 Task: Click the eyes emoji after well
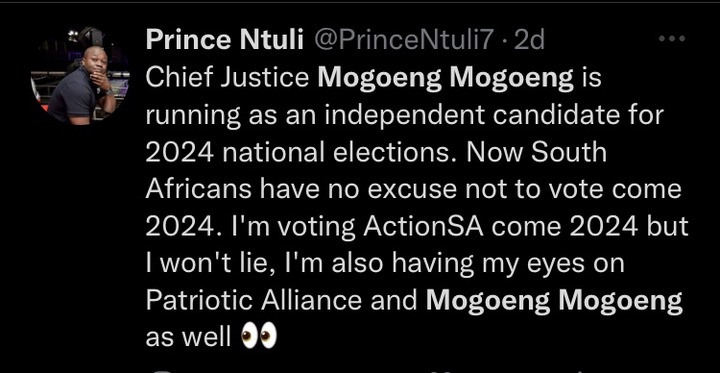click(x=259, y=337)
